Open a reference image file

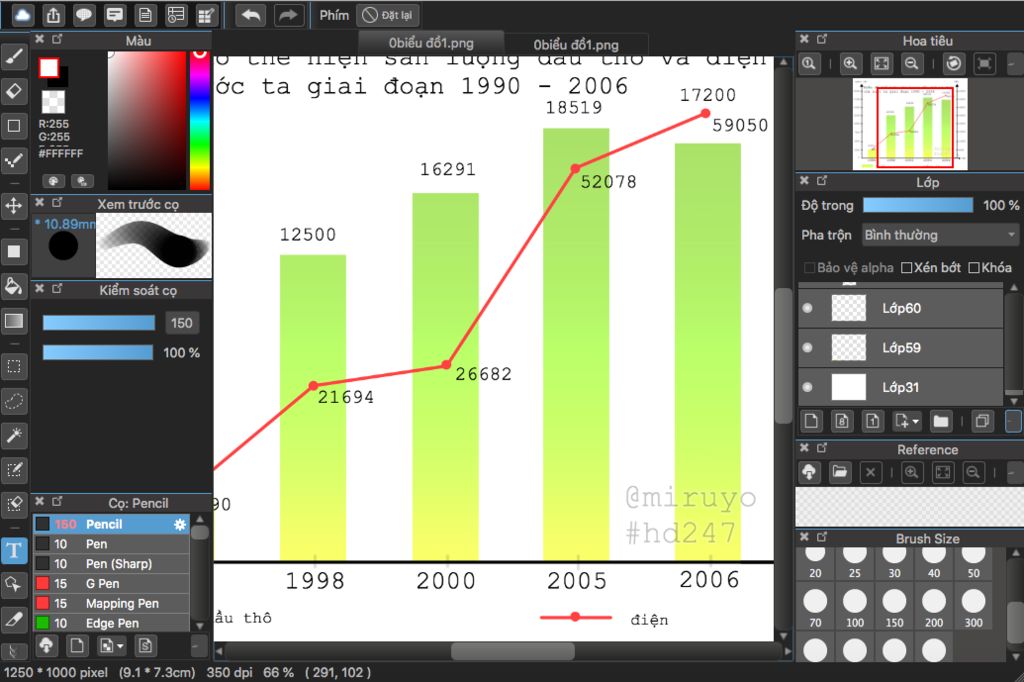pos(840,472)
